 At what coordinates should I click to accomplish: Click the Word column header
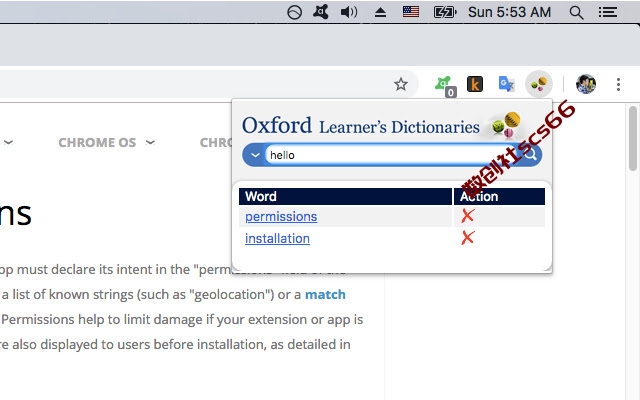pos(345,196)
